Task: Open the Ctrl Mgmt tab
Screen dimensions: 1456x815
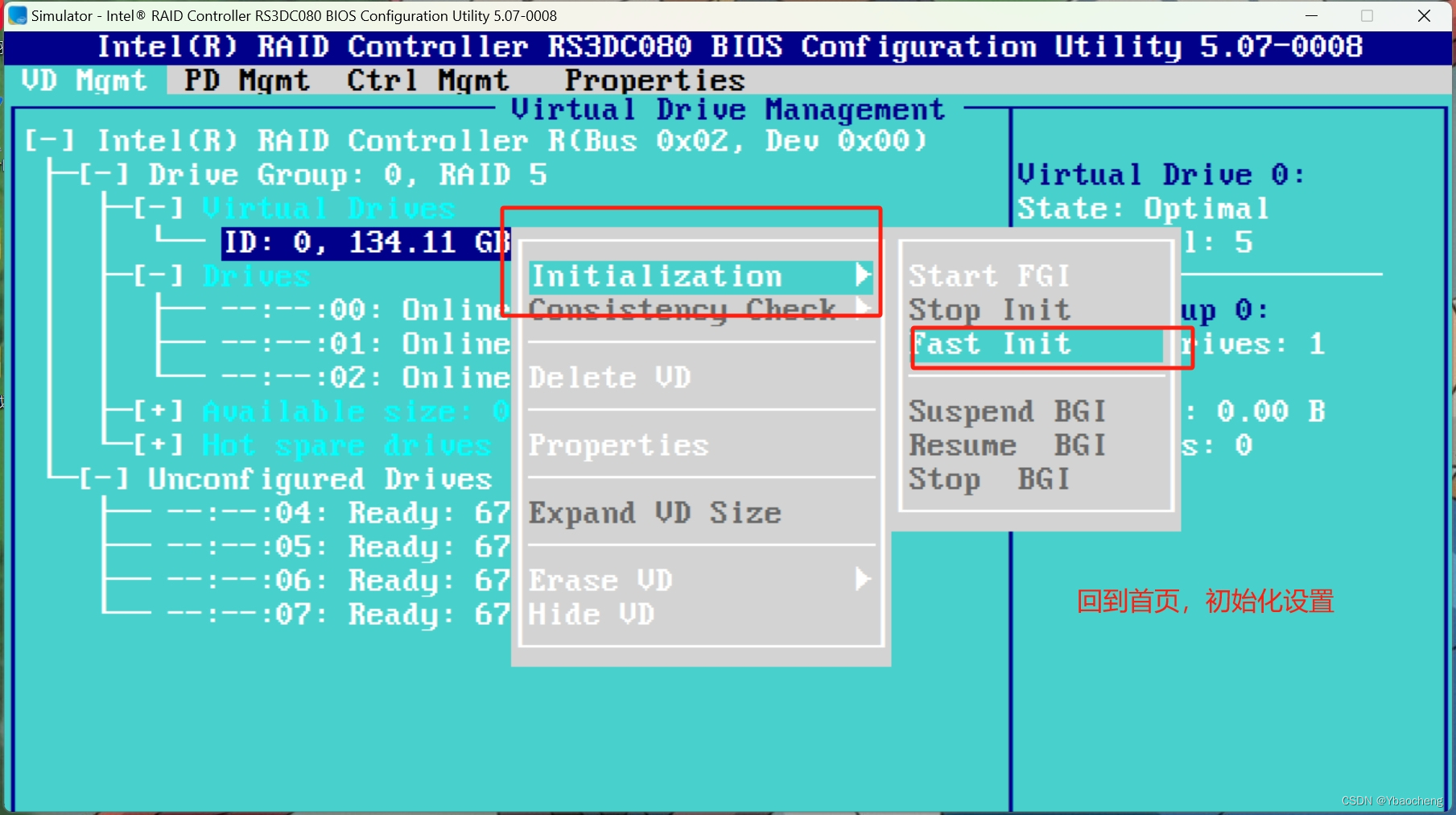Action: [x=427, y=81]
